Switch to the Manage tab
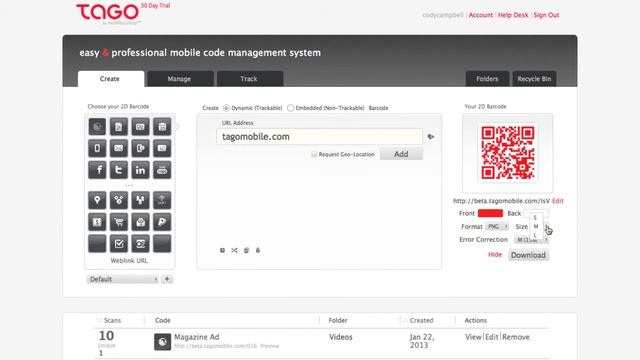This screenshot has width=640, height=360. [180, 79]
